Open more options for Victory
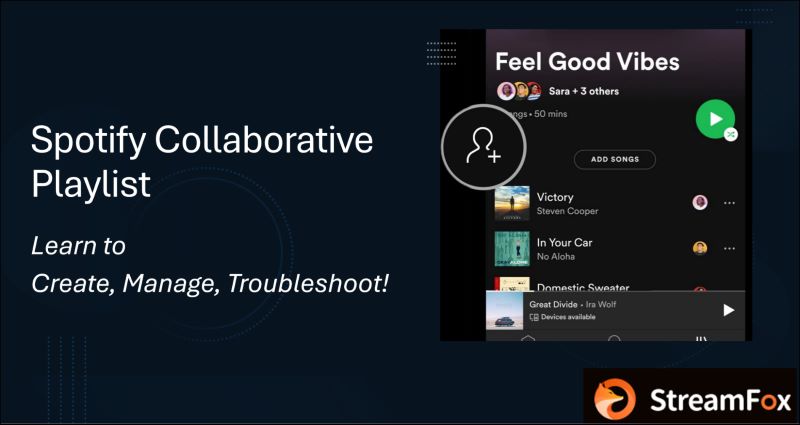The width and height of the screenshot is (800, 425). (x=730, y=203)
